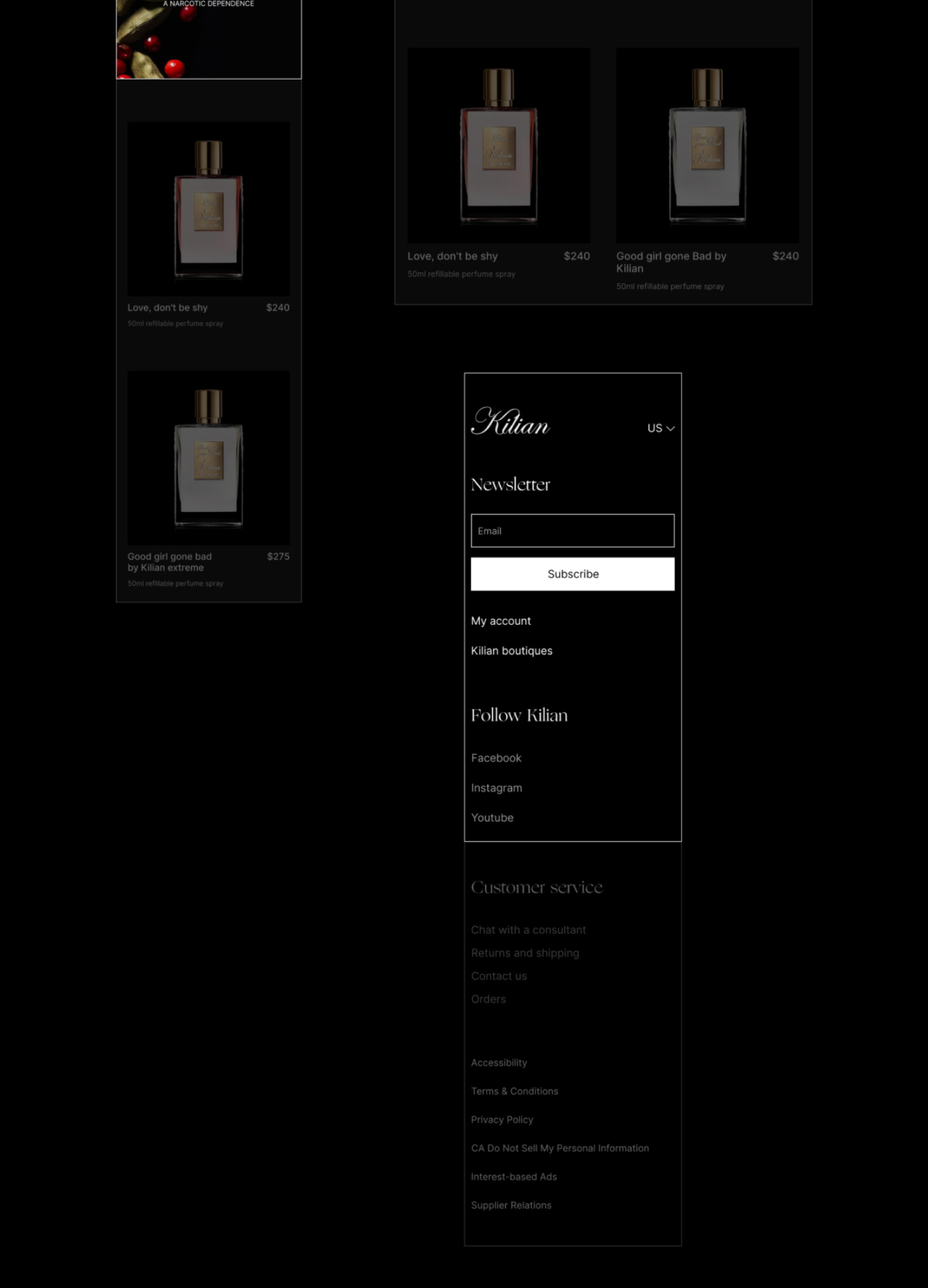Open My account
This screenshot has height=1288, width=928.
[x=500, y=621]
